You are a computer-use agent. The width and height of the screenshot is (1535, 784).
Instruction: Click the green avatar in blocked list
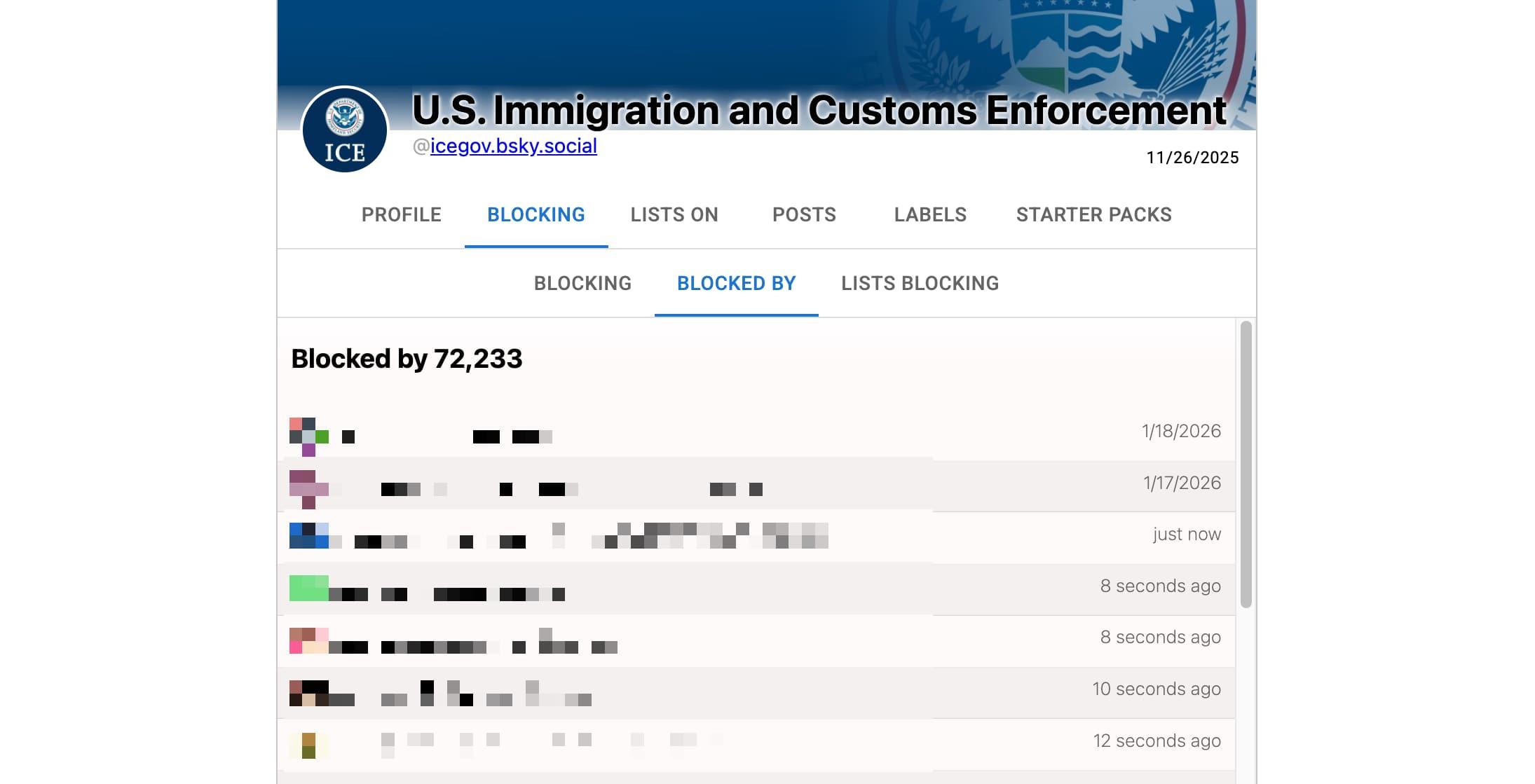(308, 588)
